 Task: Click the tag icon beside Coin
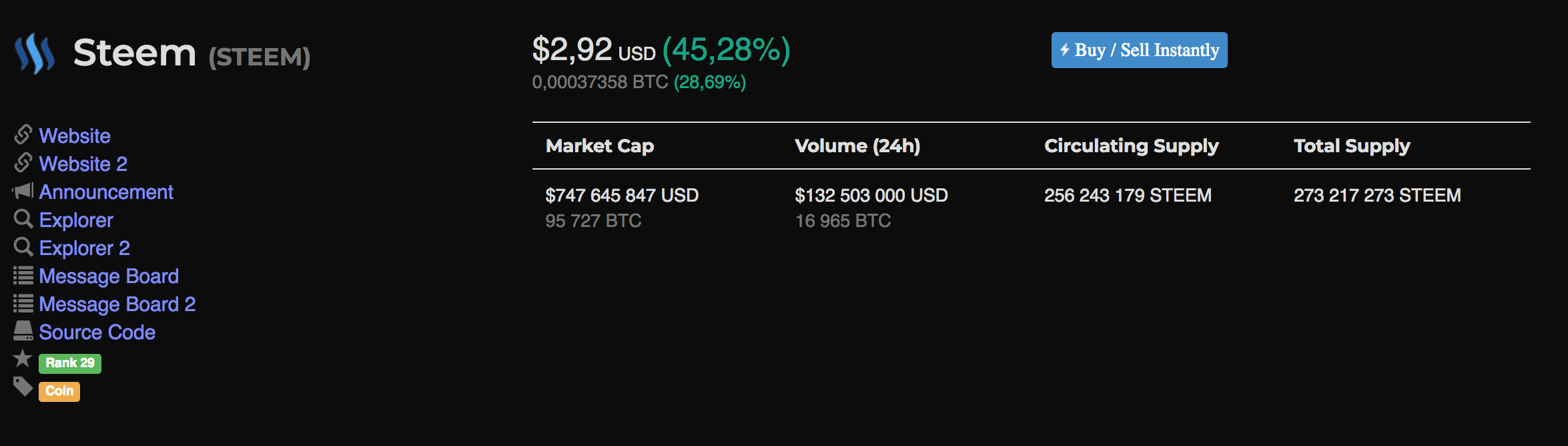[23, 387]
